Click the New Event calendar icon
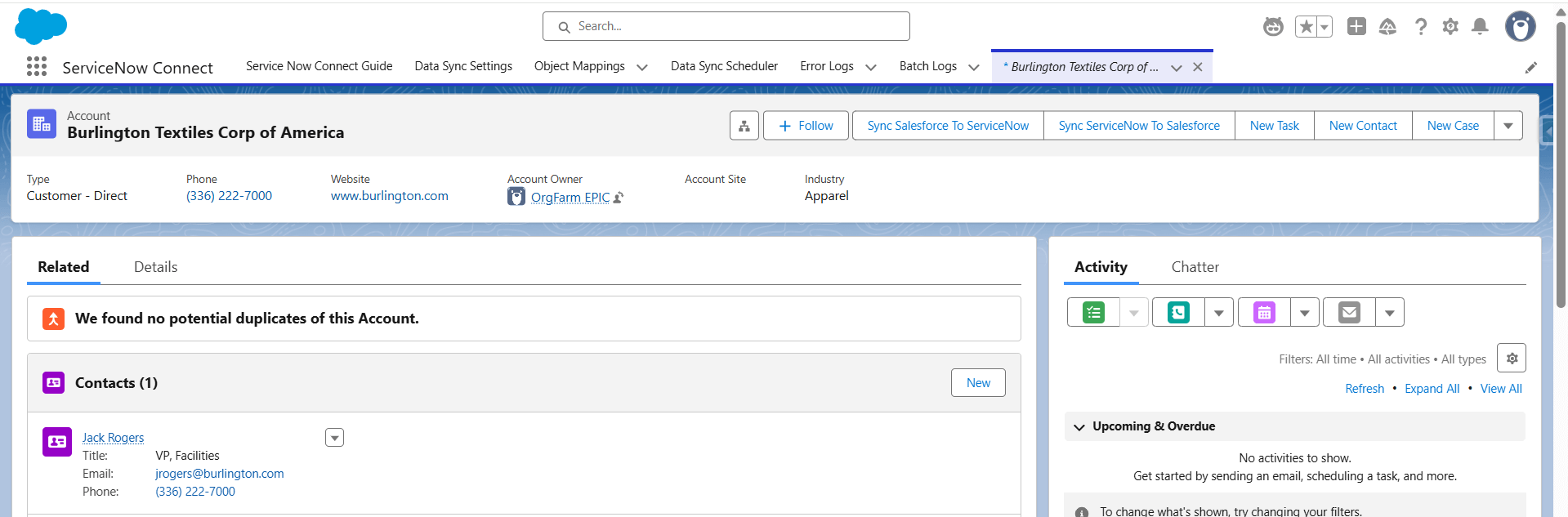The image size is (1568, 517). pyautogui.click(x=1264, y=312)
